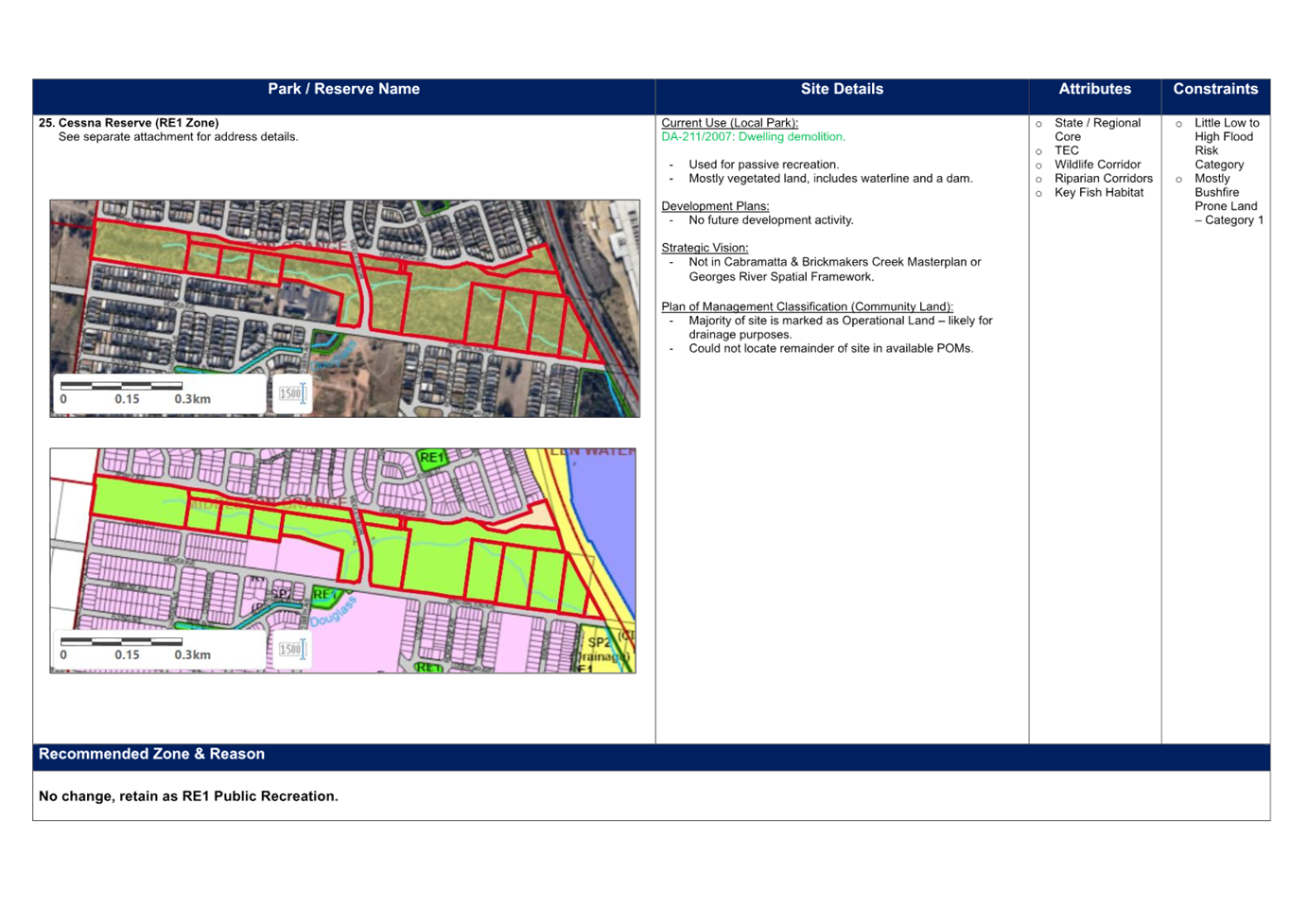
Task: Click the 'Site Details' column header
Action: 842,89
